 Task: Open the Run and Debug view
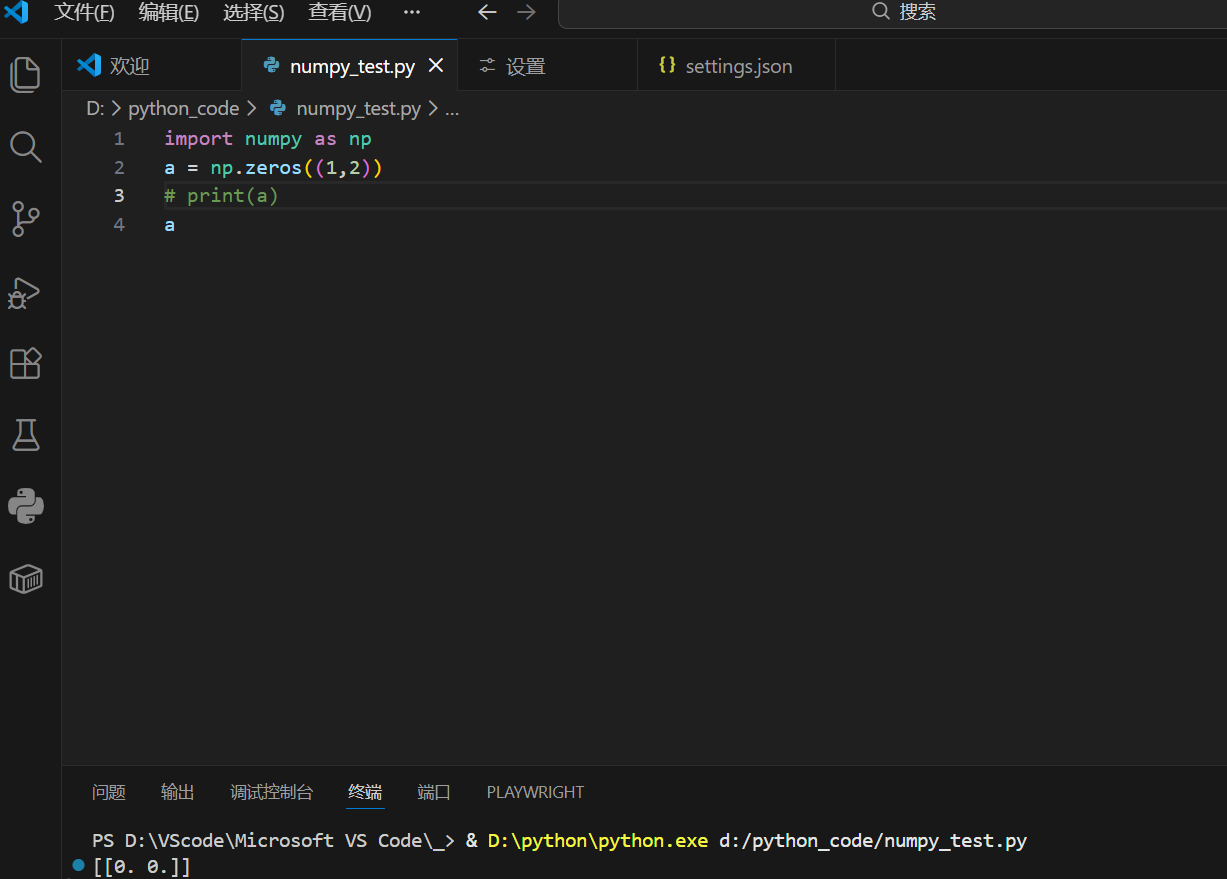click(x=26, y=292)
